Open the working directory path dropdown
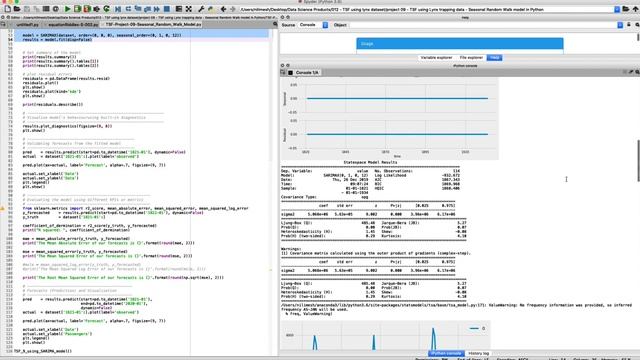This screenshot has width=640, height=360. click(617, 9)
